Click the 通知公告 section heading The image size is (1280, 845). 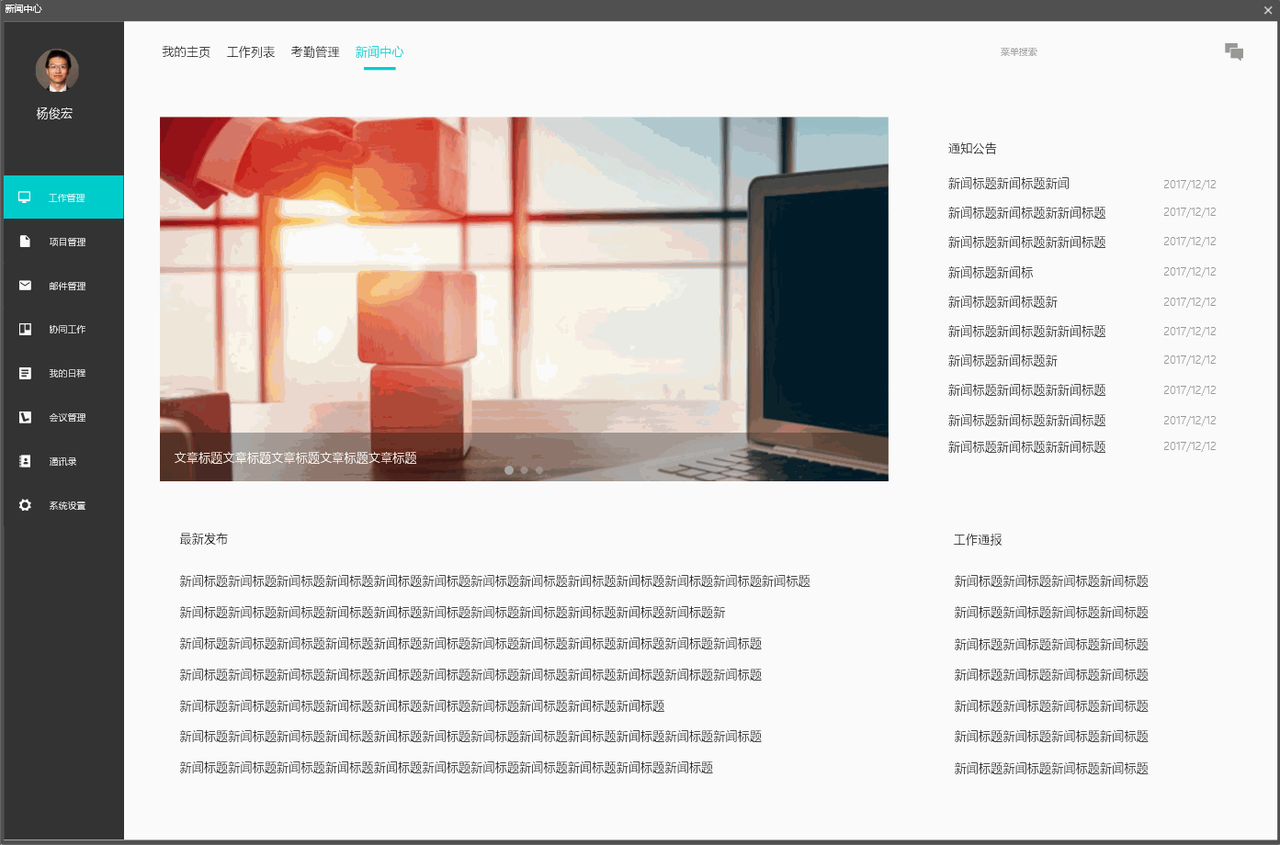tap(973, 148)
